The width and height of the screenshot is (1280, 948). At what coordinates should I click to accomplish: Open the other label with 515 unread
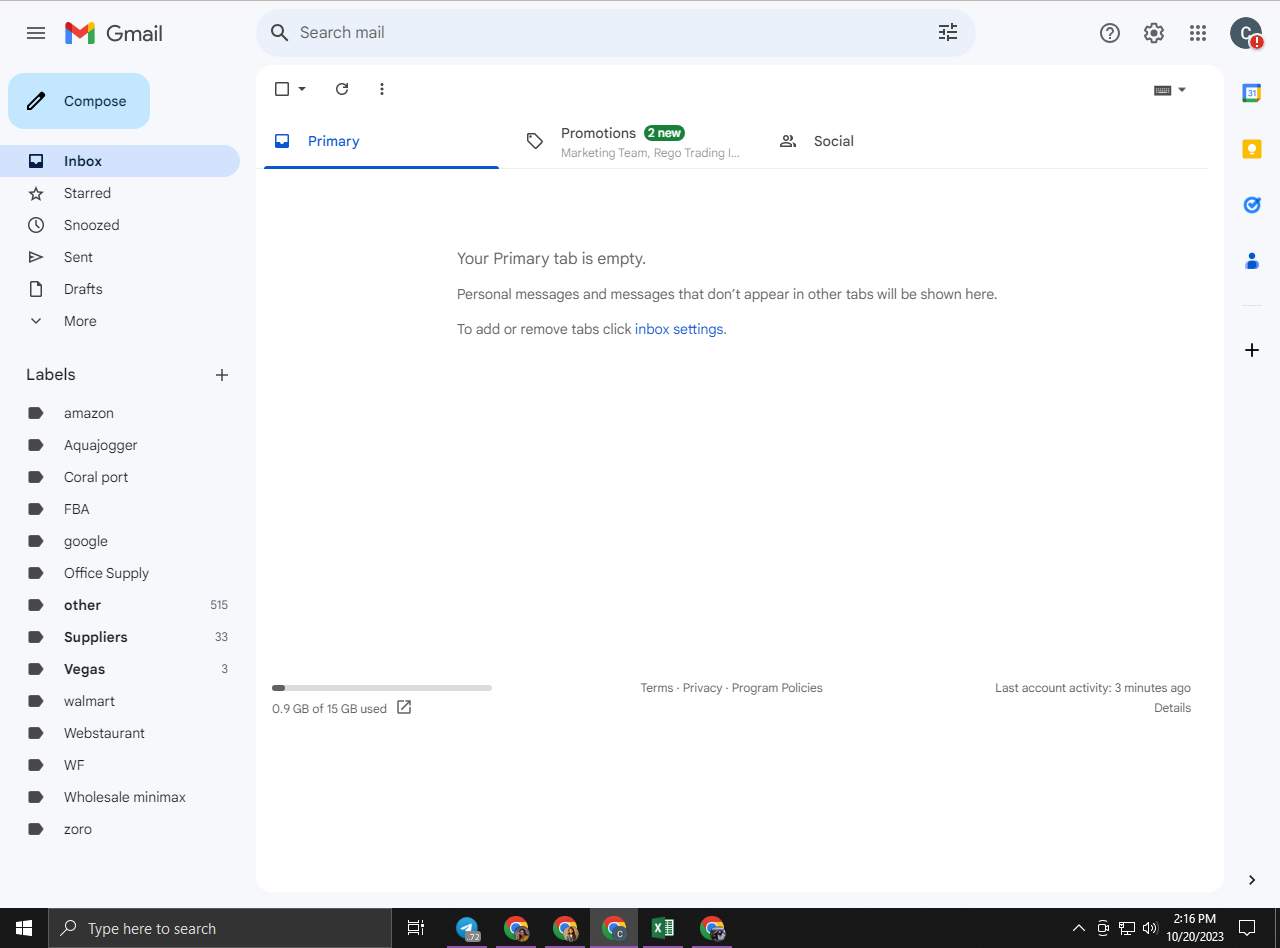point(120,605)
